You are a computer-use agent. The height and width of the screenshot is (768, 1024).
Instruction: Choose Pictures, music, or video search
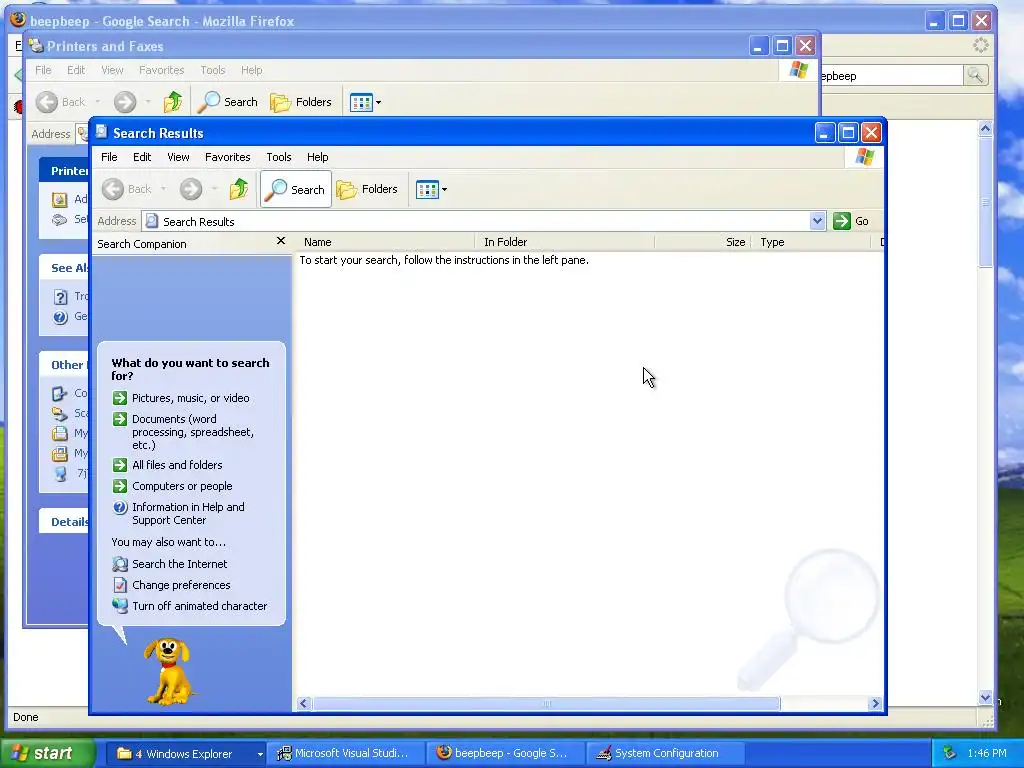tap(190, 398)
